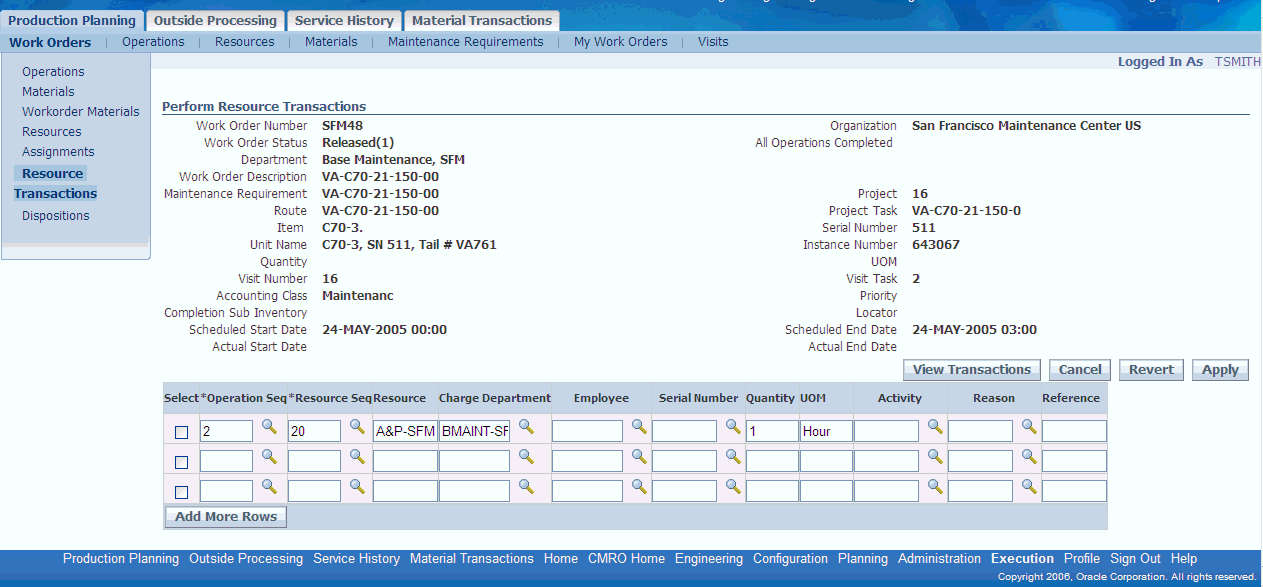1263x587 pixels.
Task: Open Reason search icon in the second table row
Action: (1029, 457)
